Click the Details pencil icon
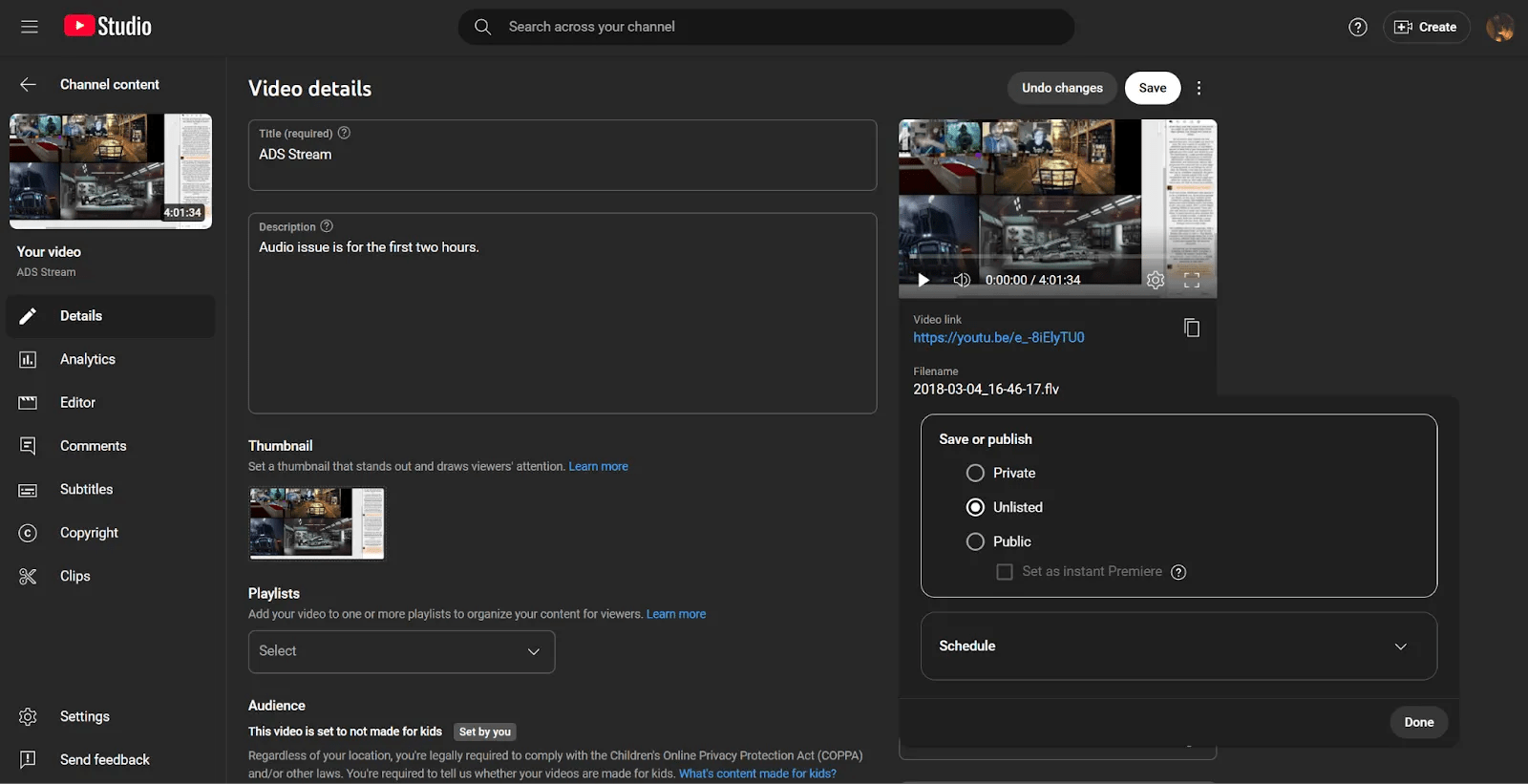Viewport: 1528px width, 784px height. [28, 316]
